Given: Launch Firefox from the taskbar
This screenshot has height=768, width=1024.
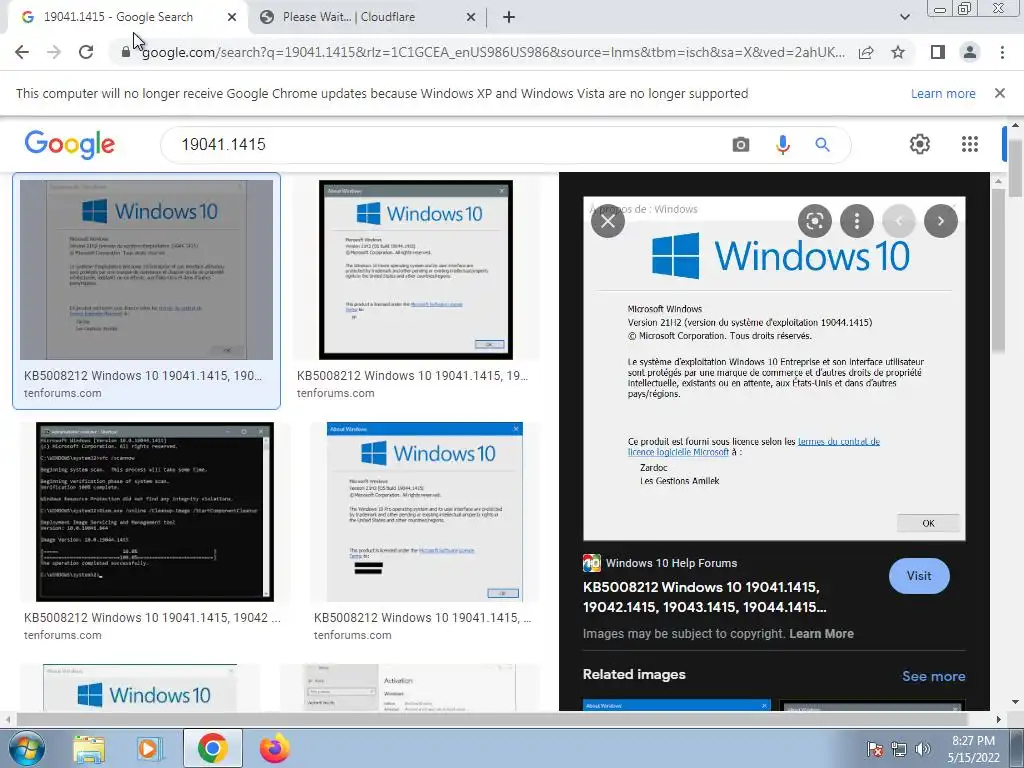Looking at the screenshot, I should click(275, 748).
